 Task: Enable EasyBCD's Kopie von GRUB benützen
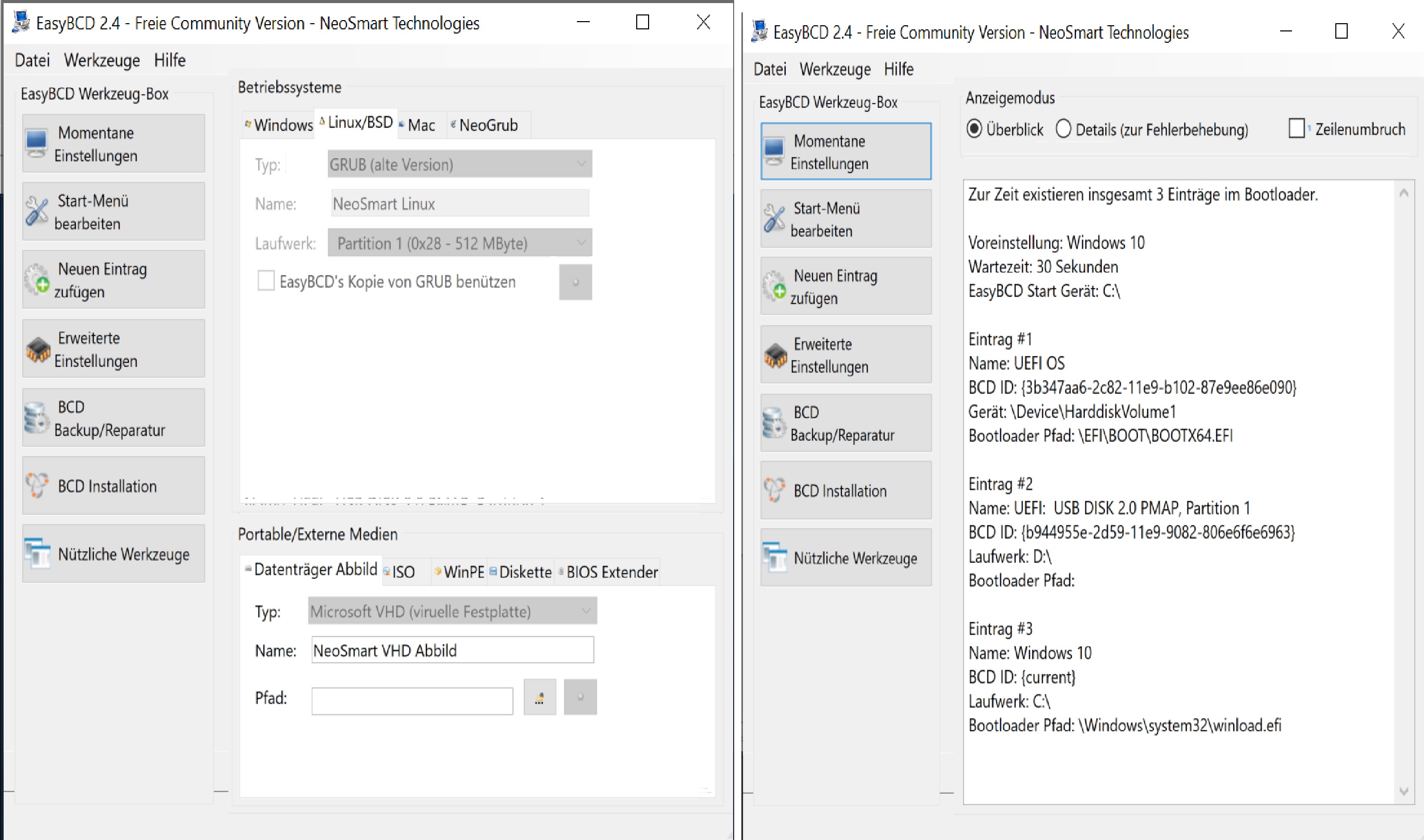[x=266, y=281]
